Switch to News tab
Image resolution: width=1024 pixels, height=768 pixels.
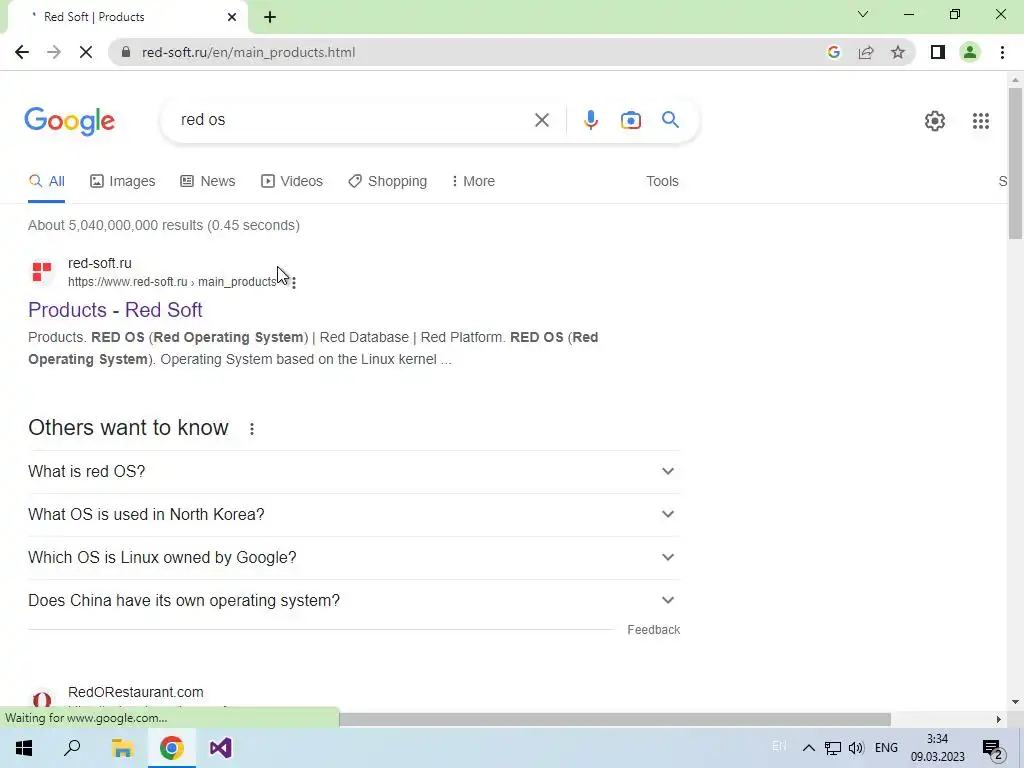coord(208,182)
